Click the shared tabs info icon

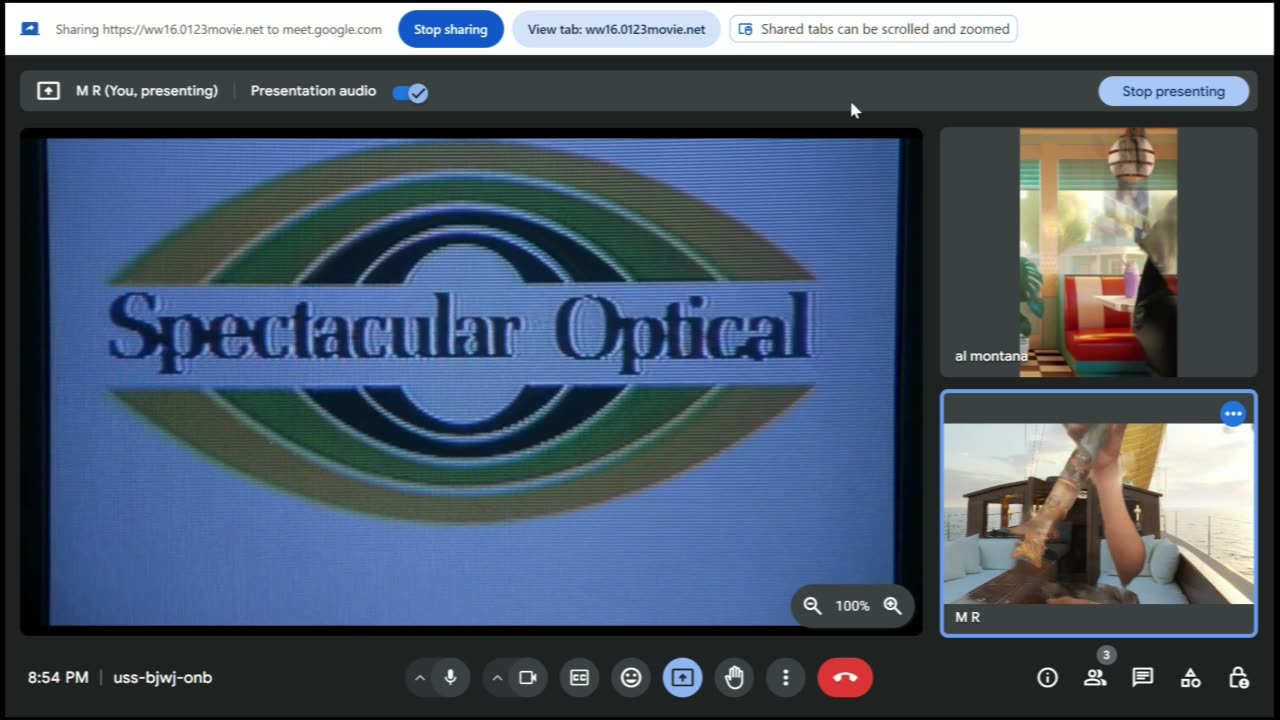tap(745, 29)
